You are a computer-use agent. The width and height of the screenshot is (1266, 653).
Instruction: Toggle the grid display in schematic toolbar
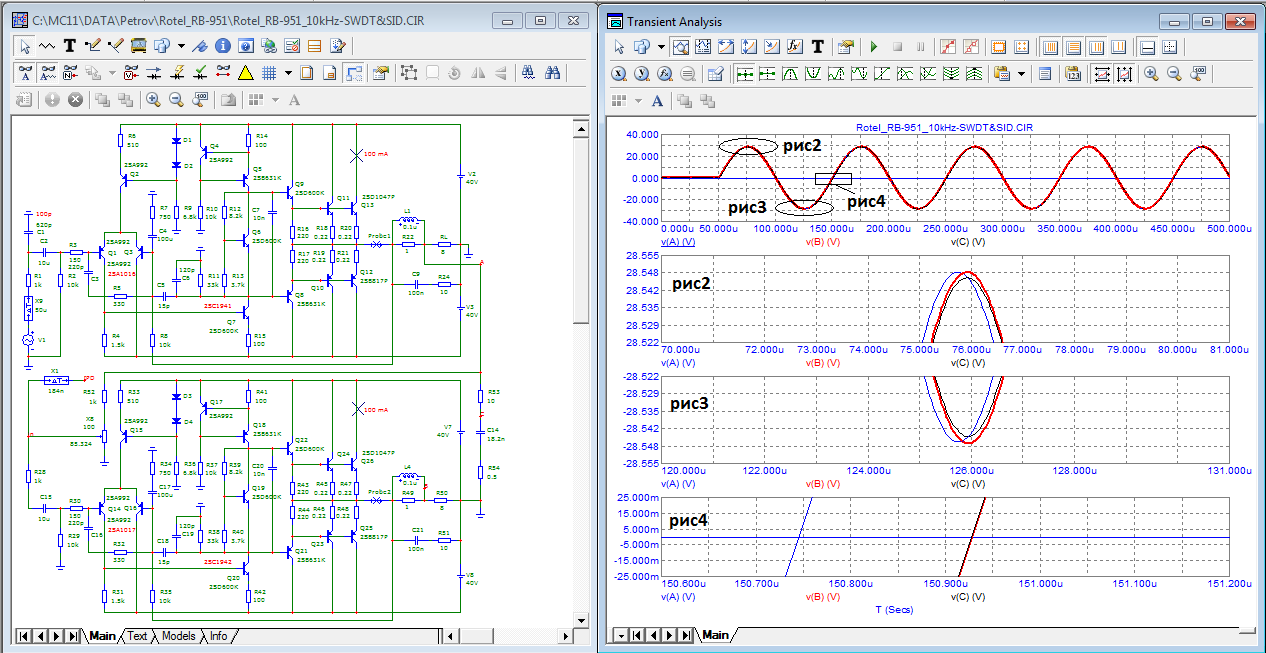click(x=269, y=73)
